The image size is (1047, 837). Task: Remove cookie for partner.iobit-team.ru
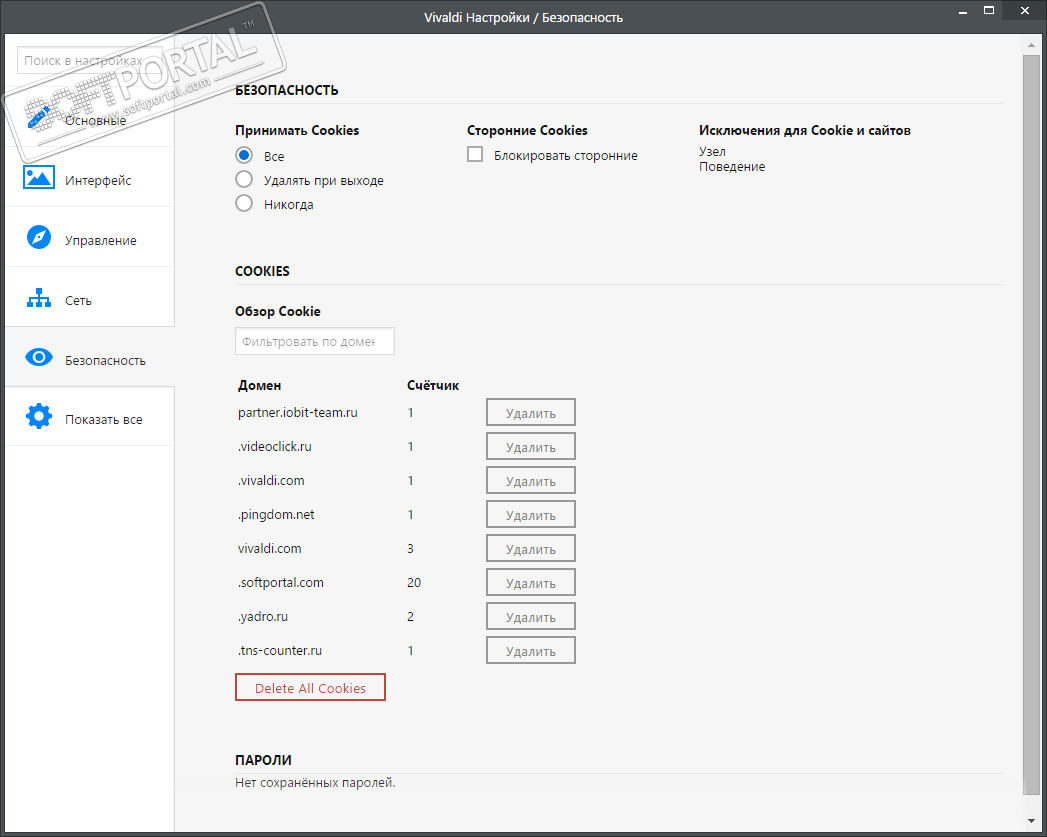click(530, 413)
